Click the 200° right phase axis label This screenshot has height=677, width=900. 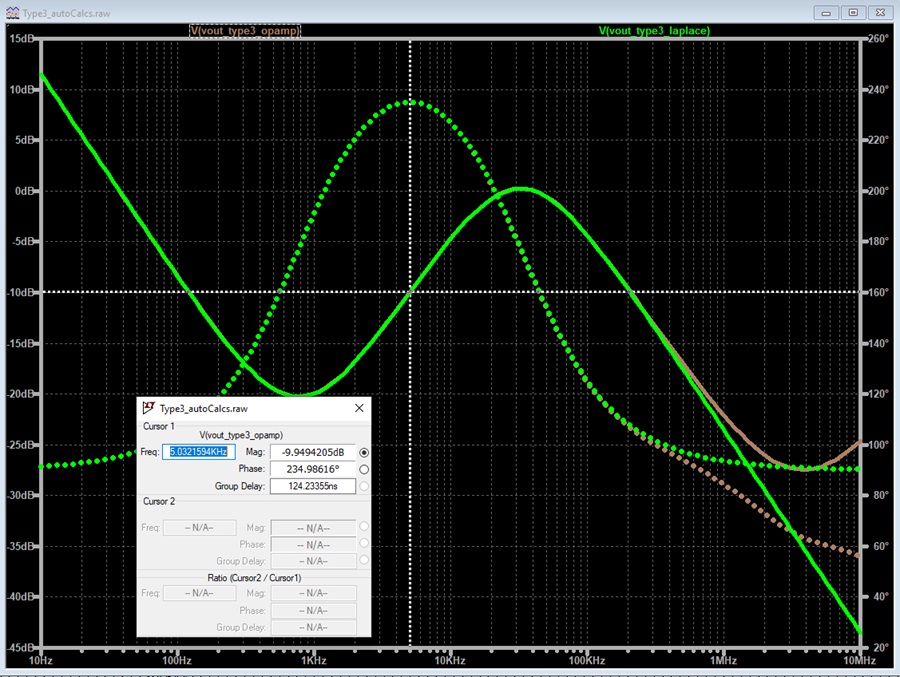tap(878, 191)
